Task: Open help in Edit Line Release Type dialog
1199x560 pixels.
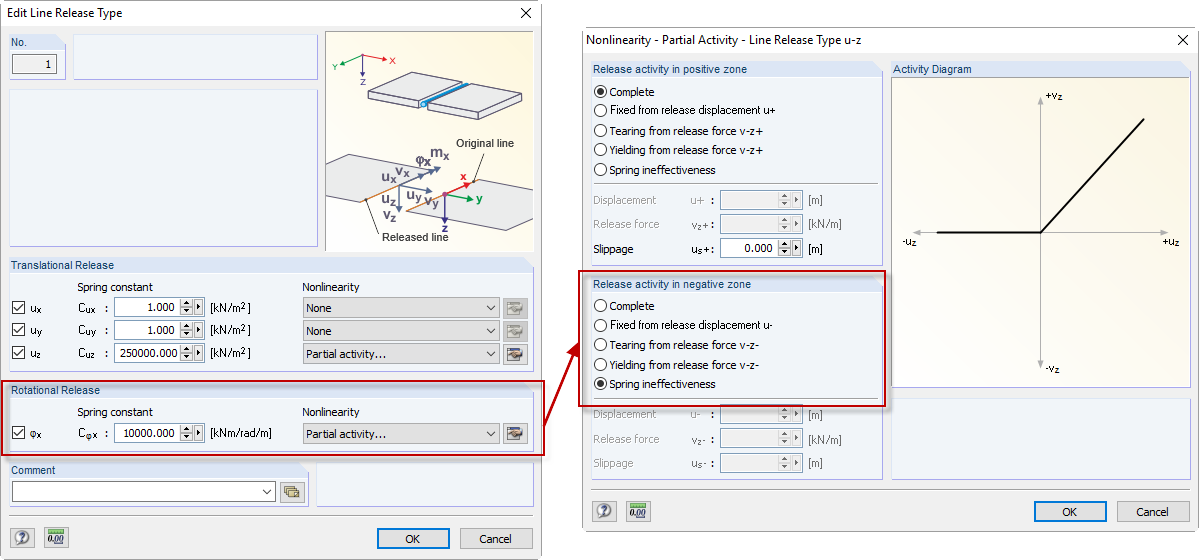Action: click(x=21, y=538)
